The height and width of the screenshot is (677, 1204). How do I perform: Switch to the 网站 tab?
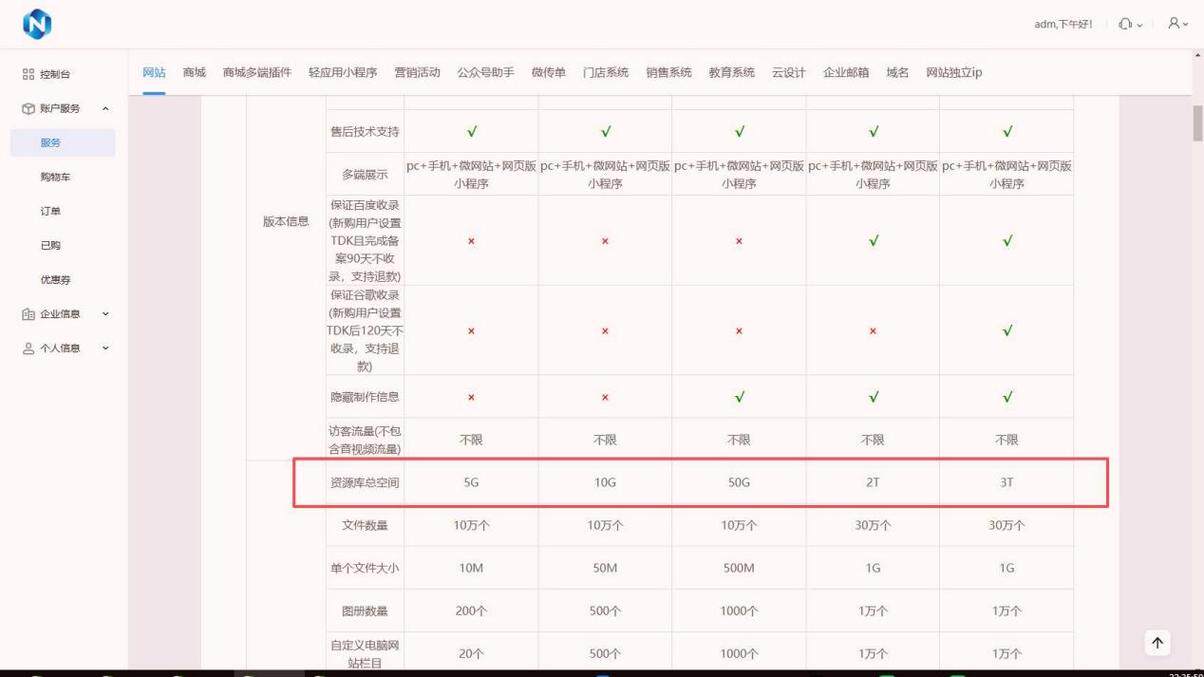(154, 72)
